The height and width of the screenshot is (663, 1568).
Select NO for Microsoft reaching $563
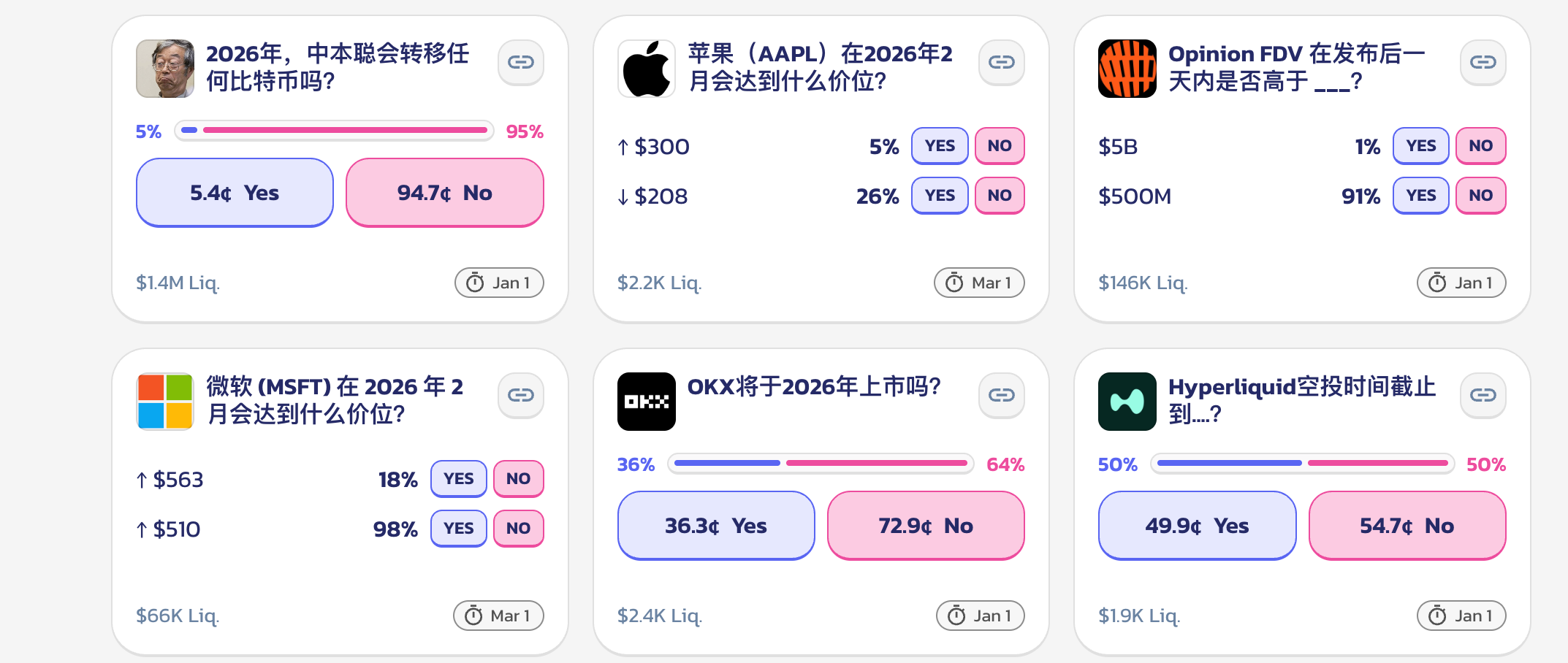[x=518, y=479]
